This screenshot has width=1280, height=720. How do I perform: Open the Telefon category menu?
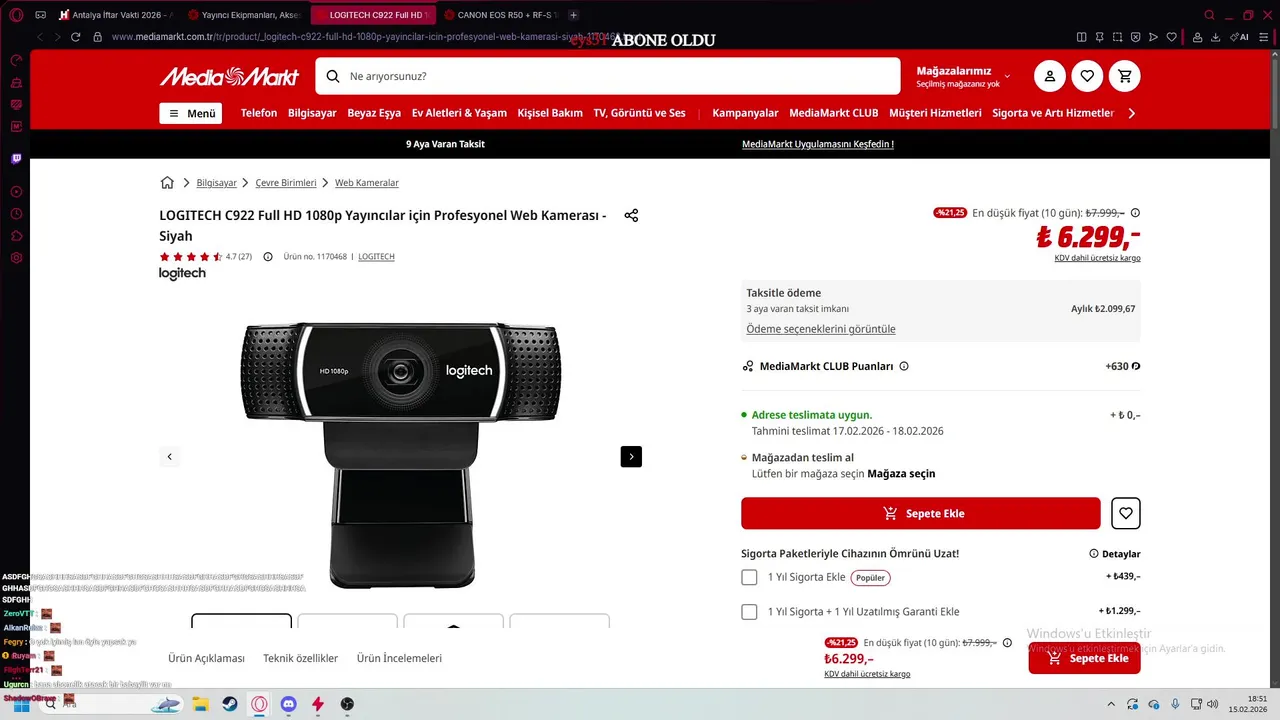click(x=259, y=113)
